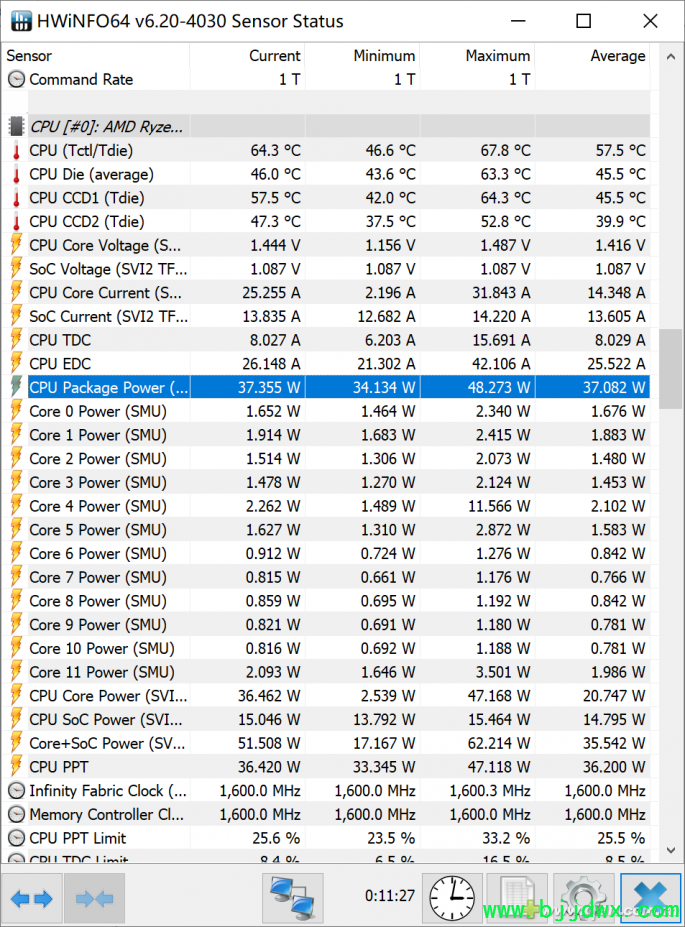Click the 42.106 A maximum value
This screenshot has height=927, width=685.
pos(501,364)
